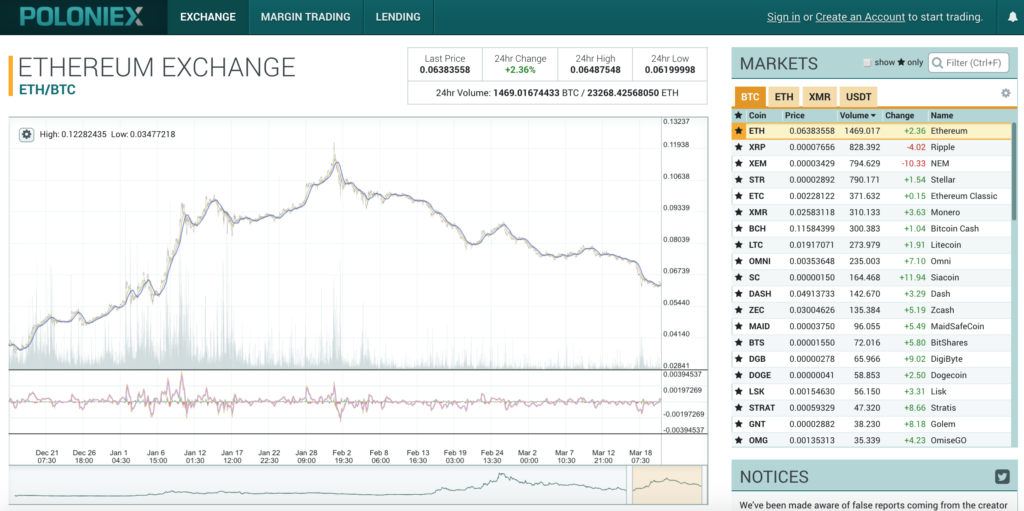This screenshot has width=1024, height=511.
Task: Toggle the STR favorite star
Action: click(739, 180)
